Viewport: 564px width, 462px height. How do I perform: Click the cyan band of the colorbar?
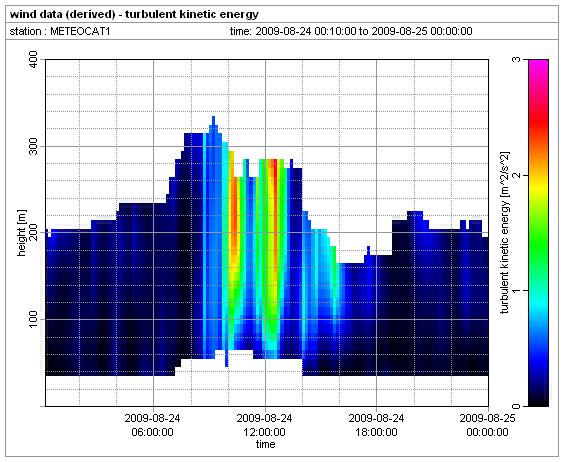tap(539, 302)
